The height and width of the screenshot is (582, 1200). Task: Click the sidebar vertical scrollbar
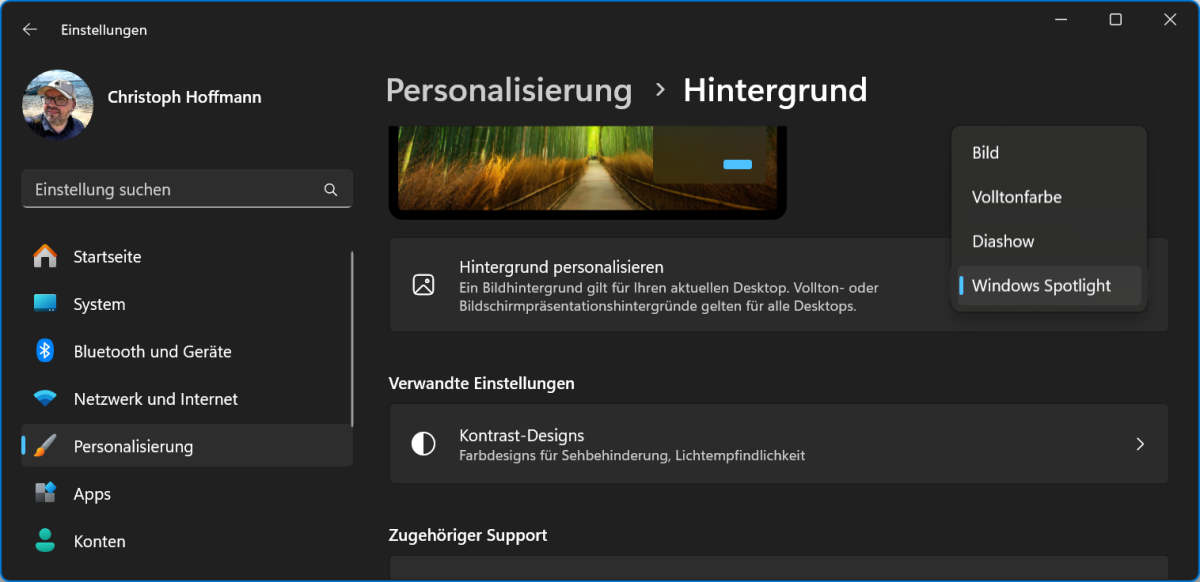(352, 340)
